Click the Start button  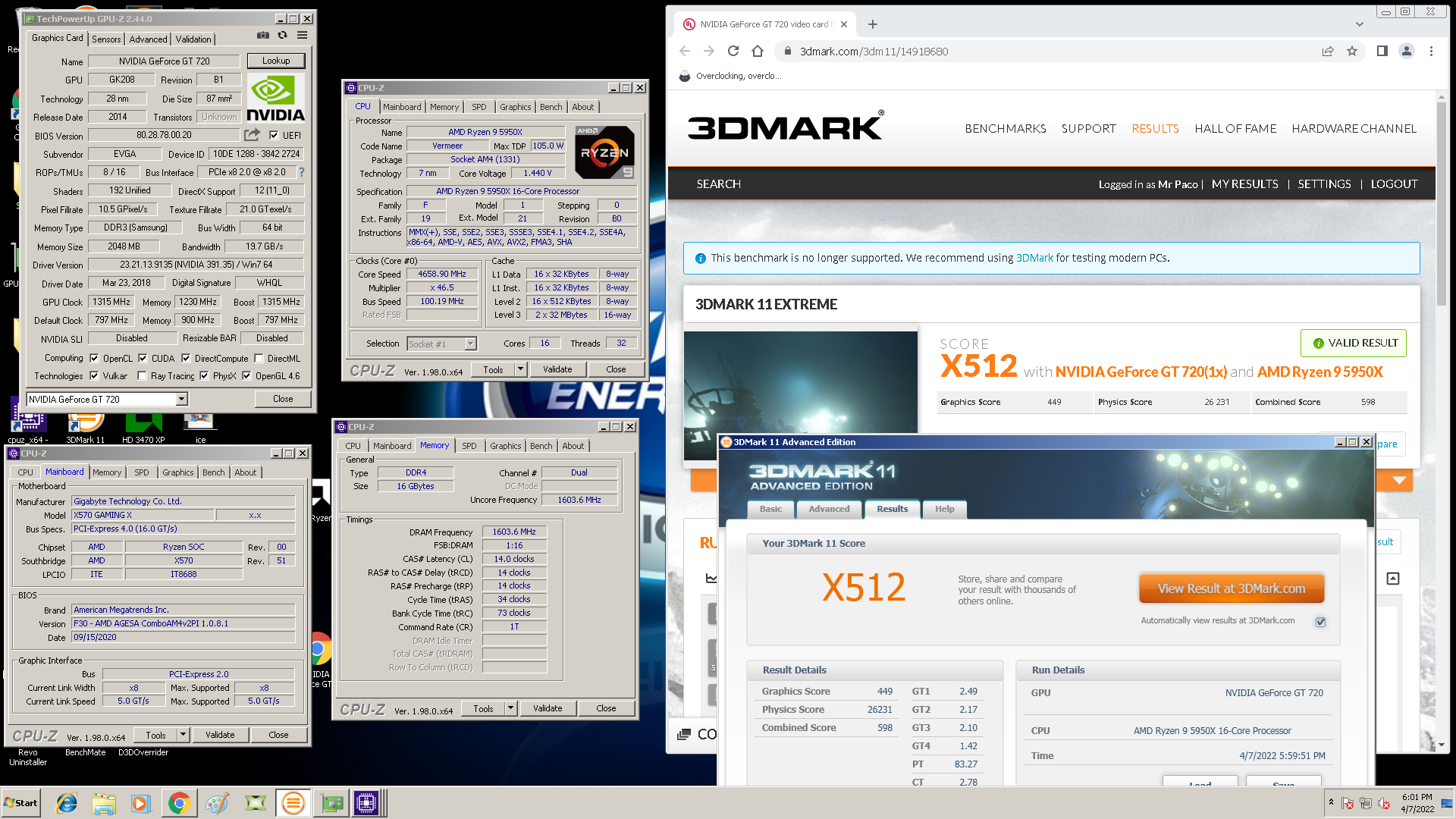pyautogui.click(x=21, y=803)
